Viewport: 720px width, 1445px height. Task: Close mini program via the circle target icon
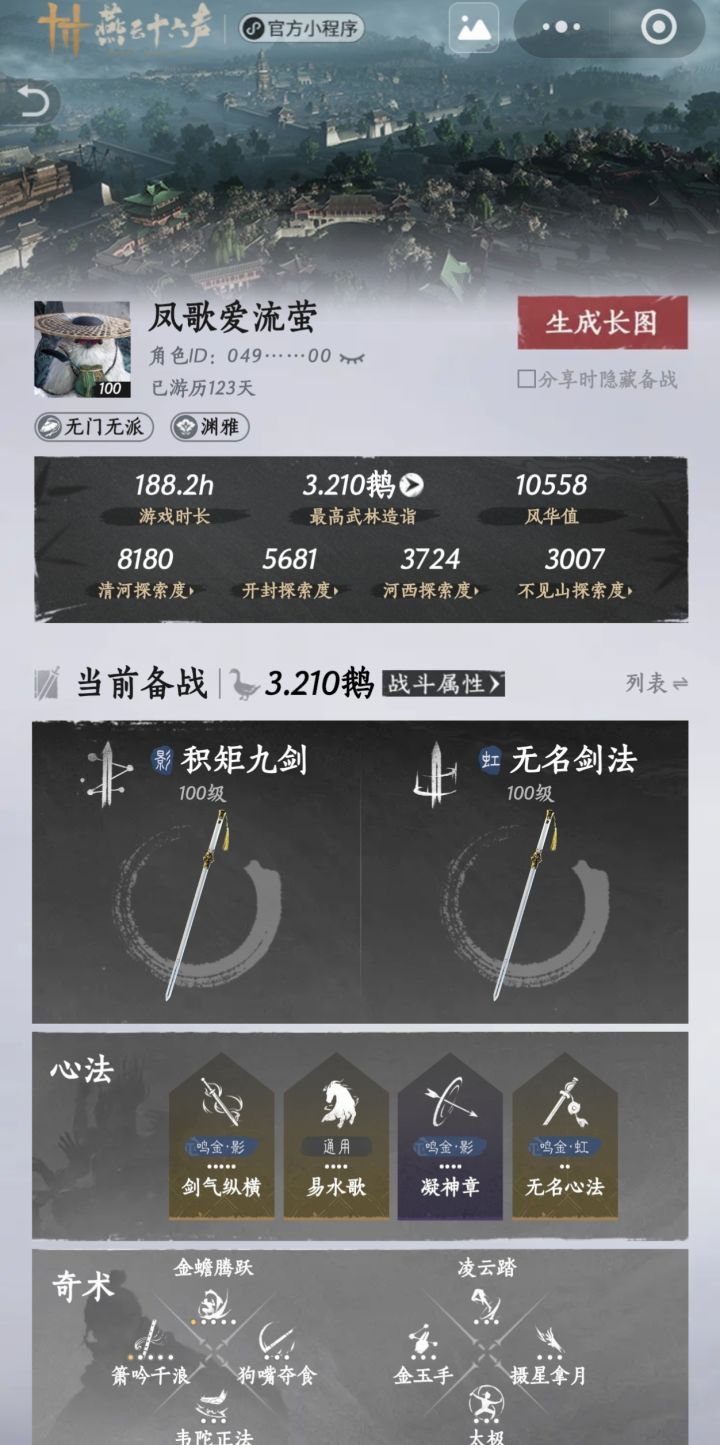click(657, 28)
